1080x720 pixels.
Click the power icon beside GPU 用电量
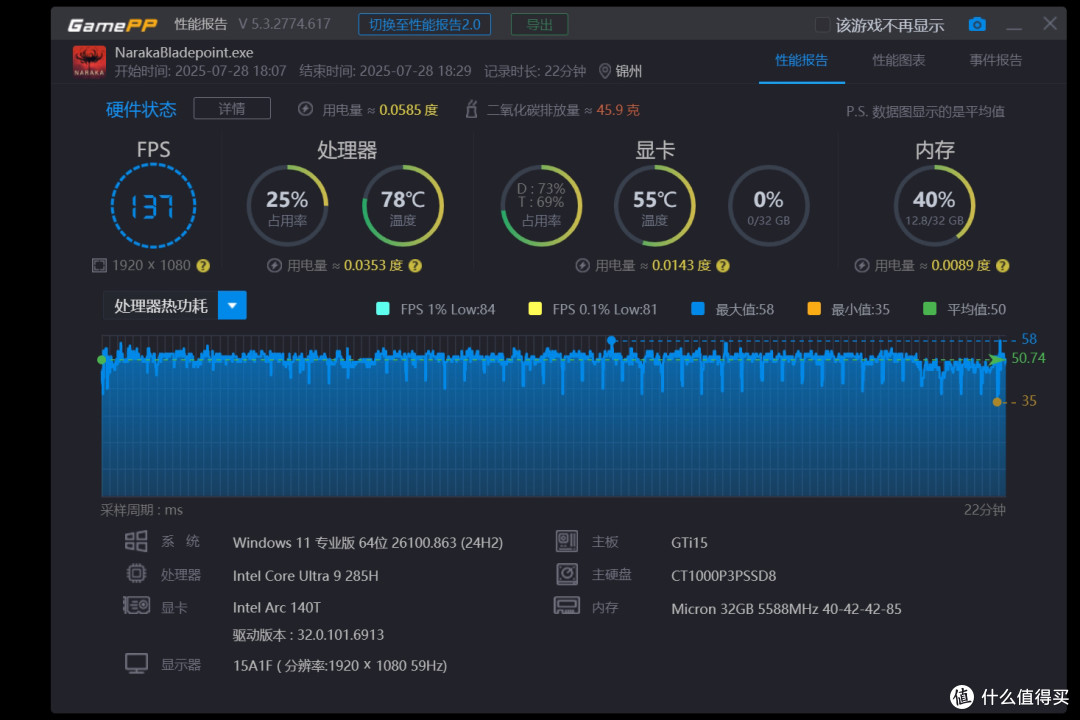coord(583,266)
